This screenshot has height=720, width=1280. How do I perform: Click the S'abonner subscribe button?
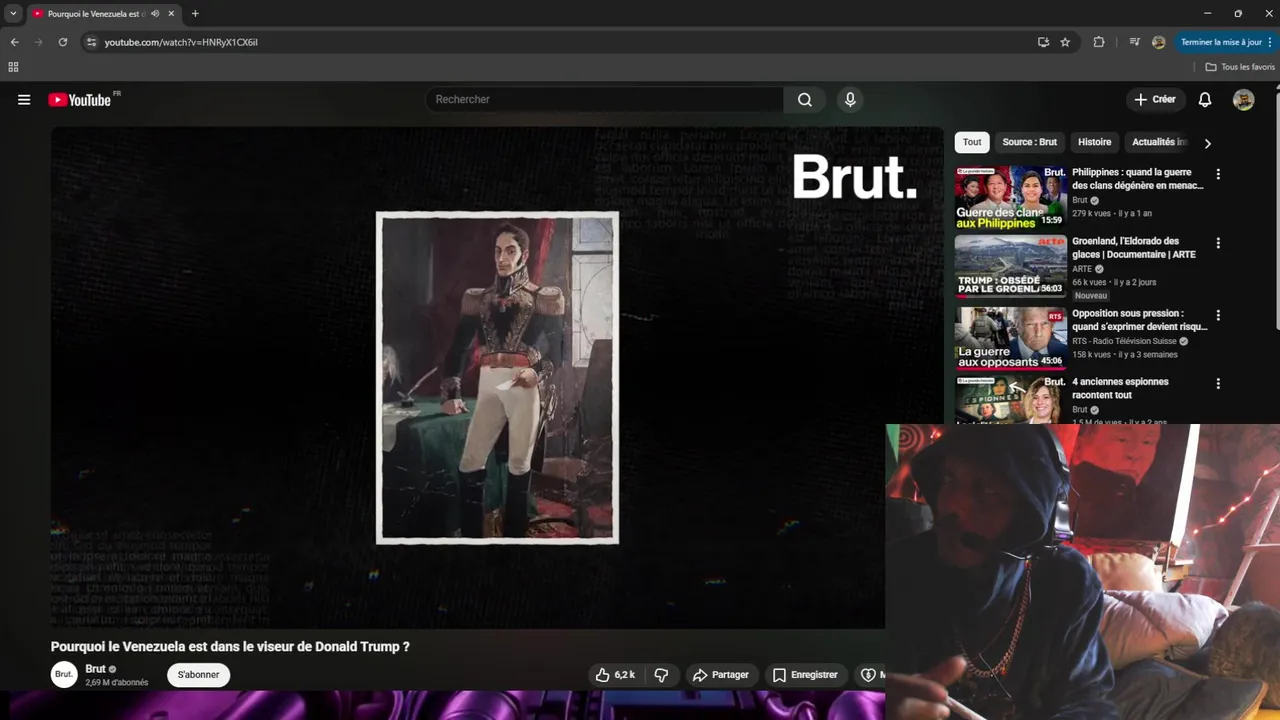(x=198, y=675)
